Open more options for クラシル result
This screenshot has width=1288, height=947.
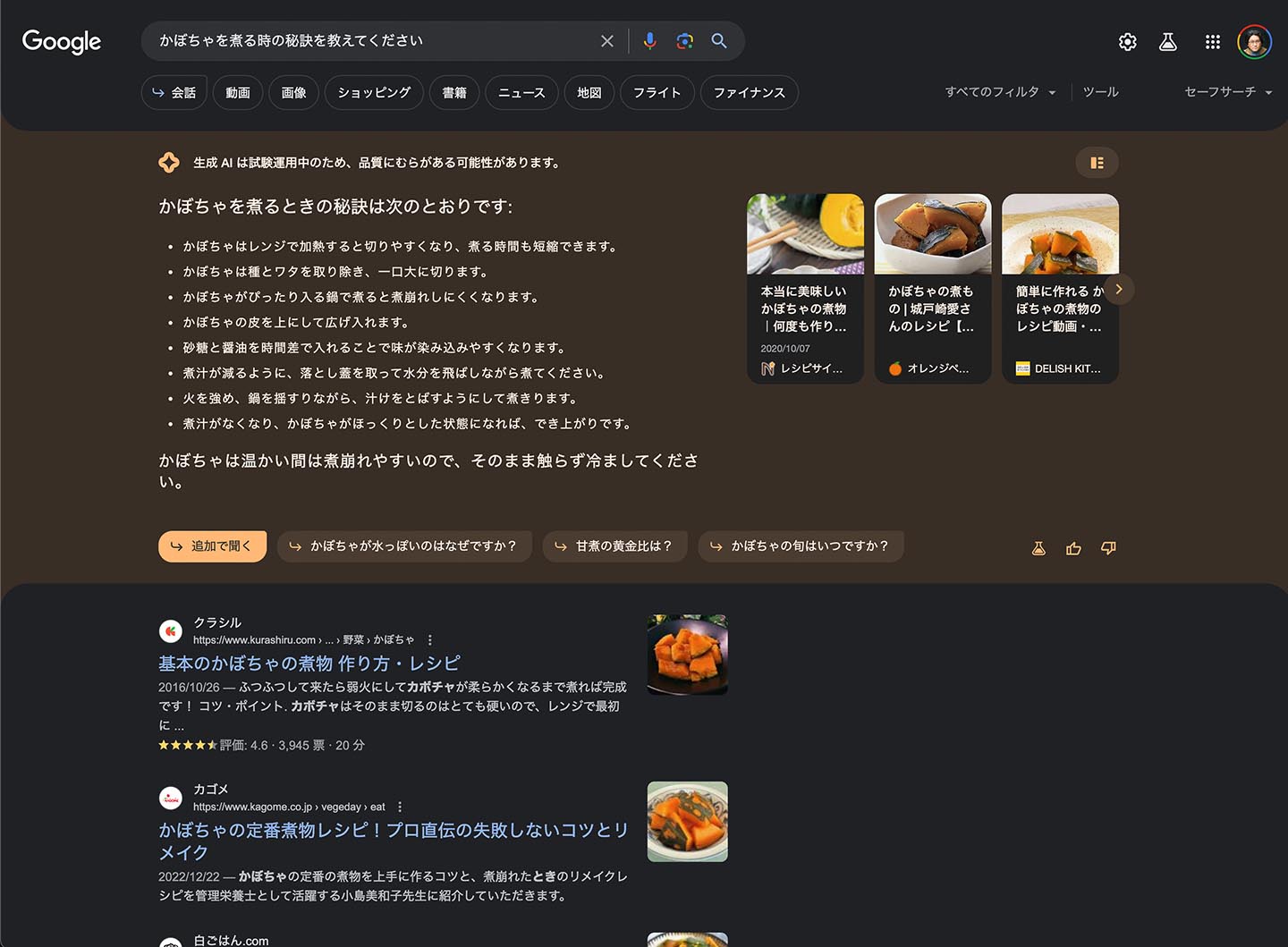point(430,640)
